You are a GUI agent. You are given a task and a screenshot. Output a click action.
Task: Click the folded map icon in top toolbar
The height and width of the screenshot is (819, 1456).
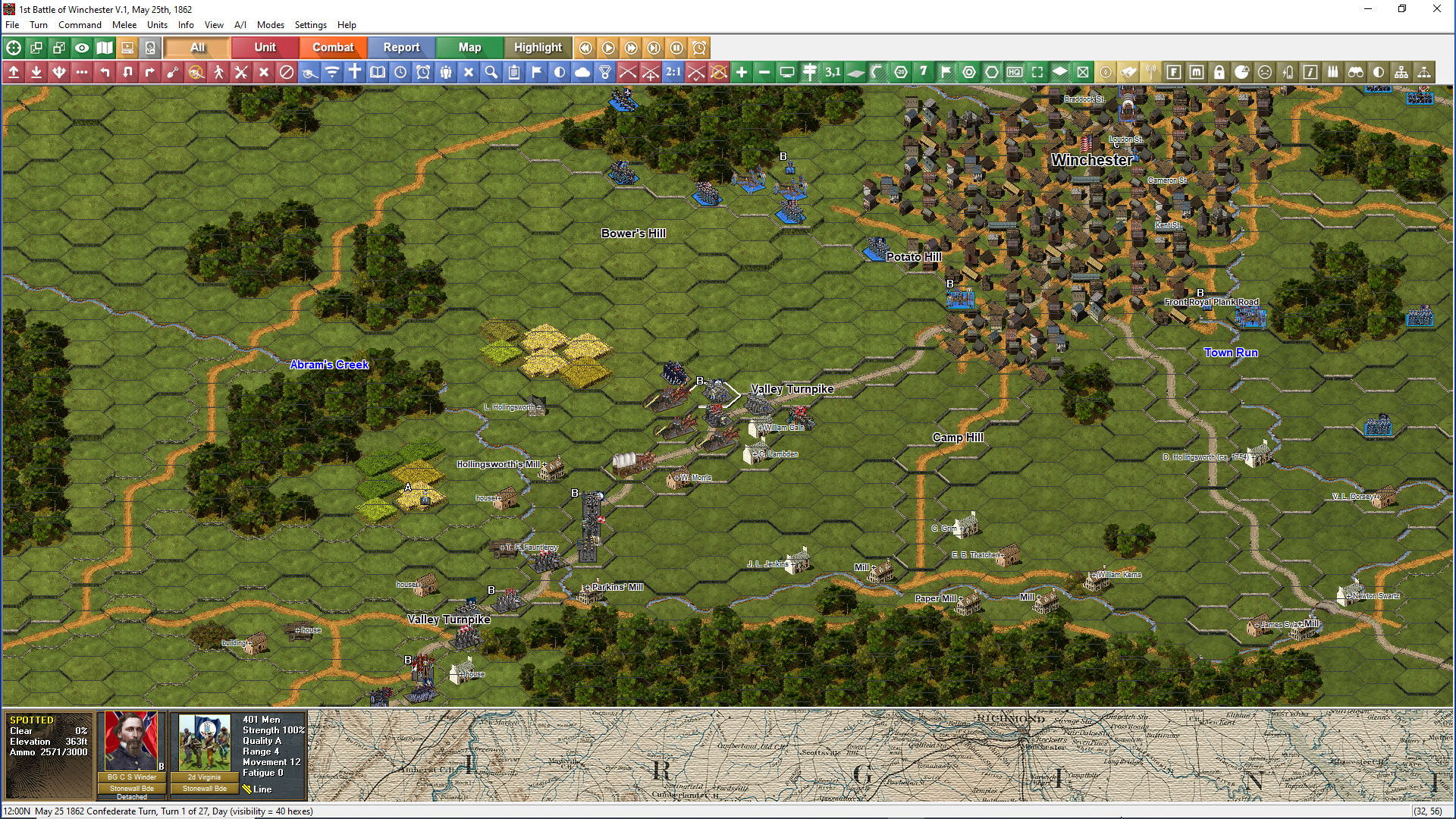point(105,48)
